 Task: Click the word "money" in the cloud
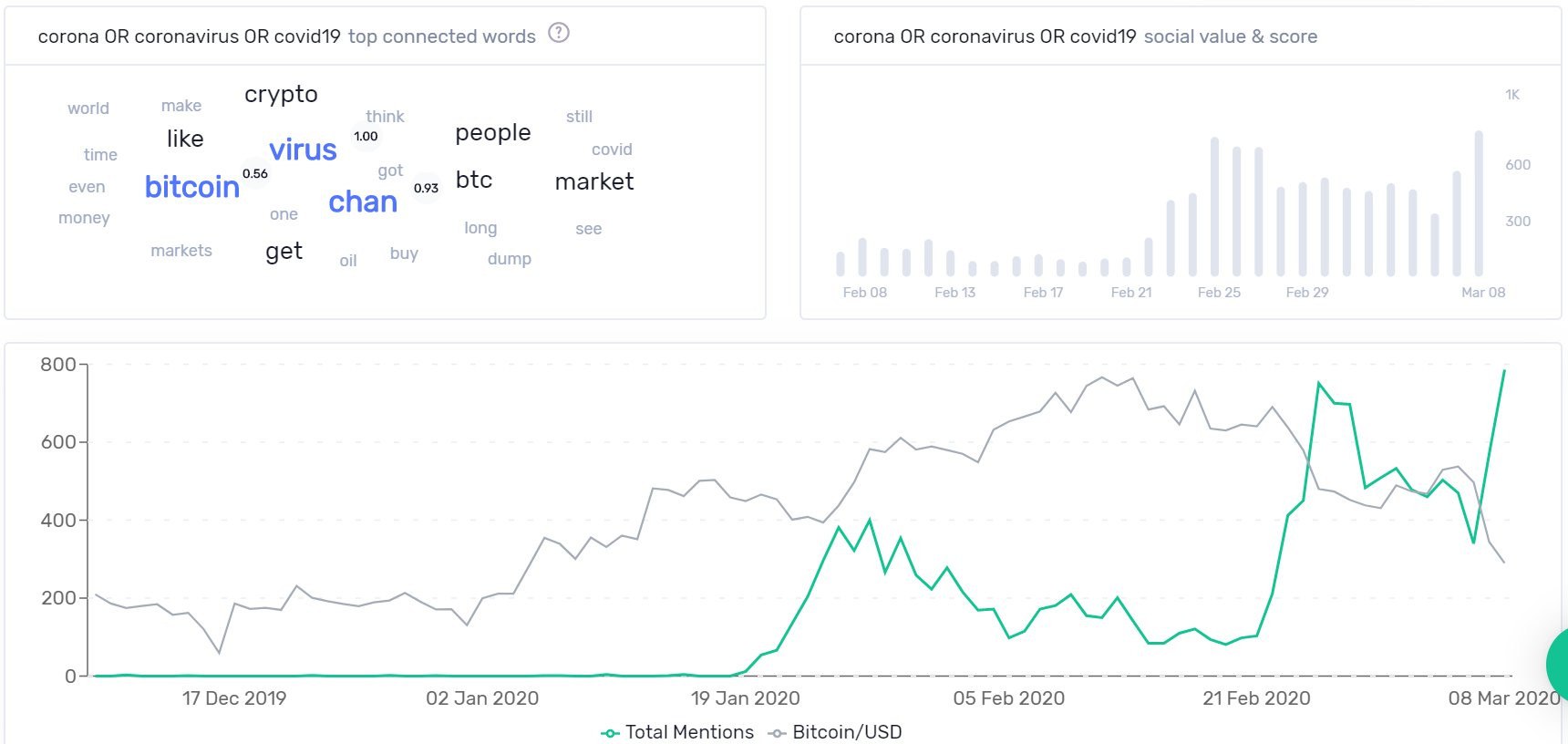(x=84, y=218)
